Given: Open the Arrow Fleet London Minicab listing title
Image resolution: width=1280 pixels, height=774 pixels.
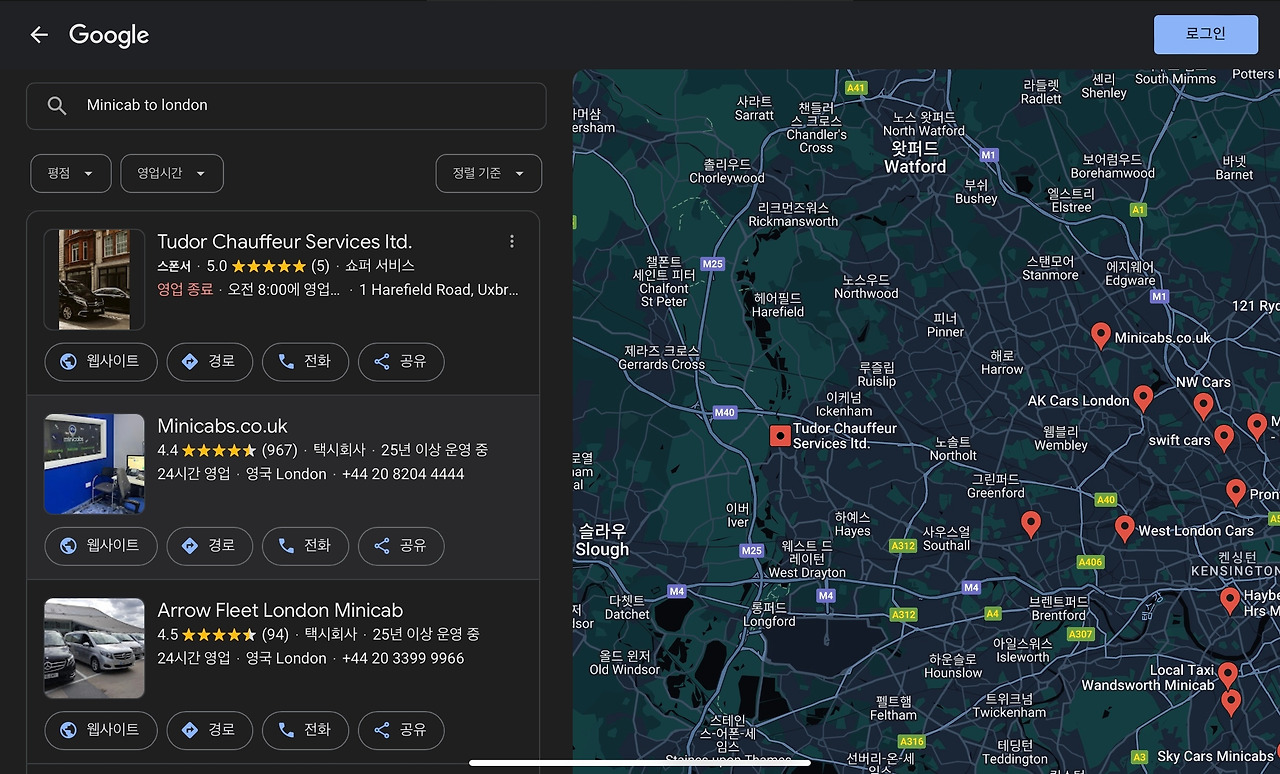Looking at the screenshot, I should [x=280, y=610].
